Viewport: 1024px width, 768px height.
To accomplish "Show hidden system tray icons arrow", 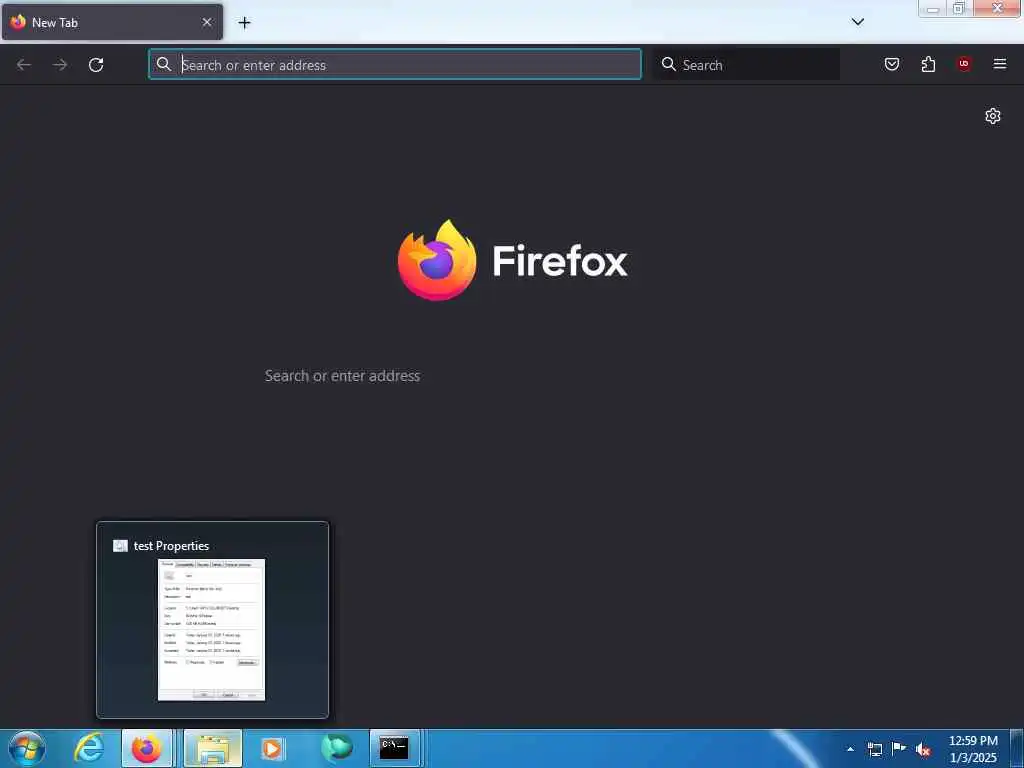I will click(x=850, y=749).
